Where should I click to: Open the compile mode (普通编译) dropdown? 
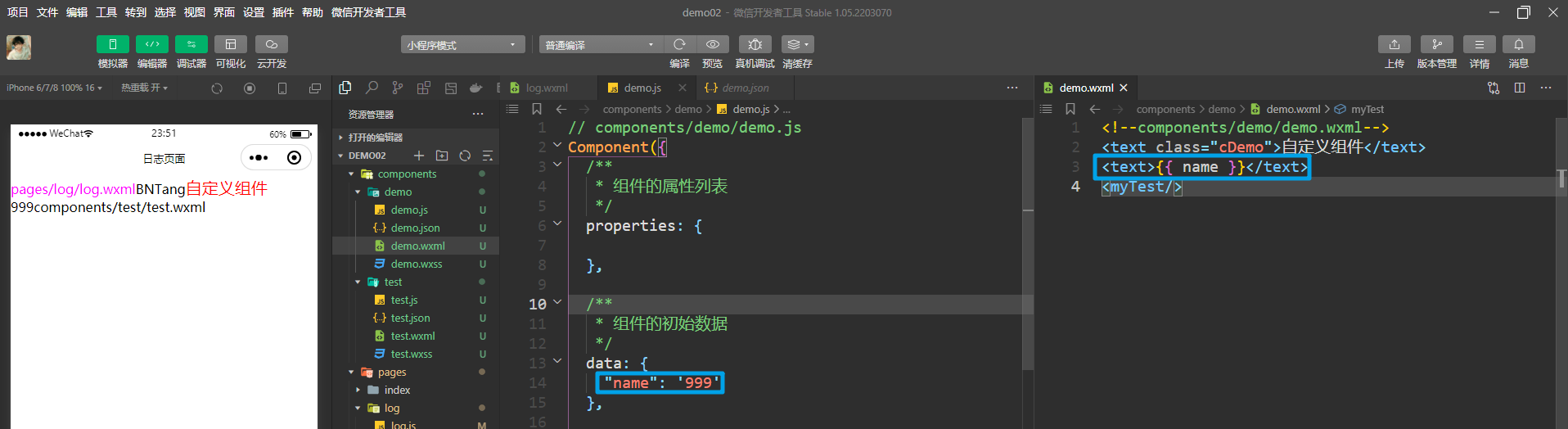pos(601,45)
